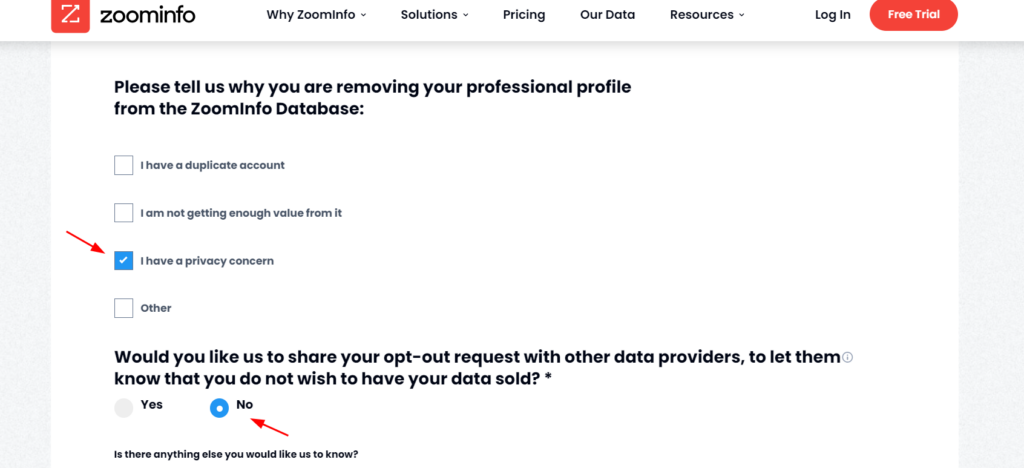
Task: Click the 'I have a privacy concern' label
Action: [207, 261]
